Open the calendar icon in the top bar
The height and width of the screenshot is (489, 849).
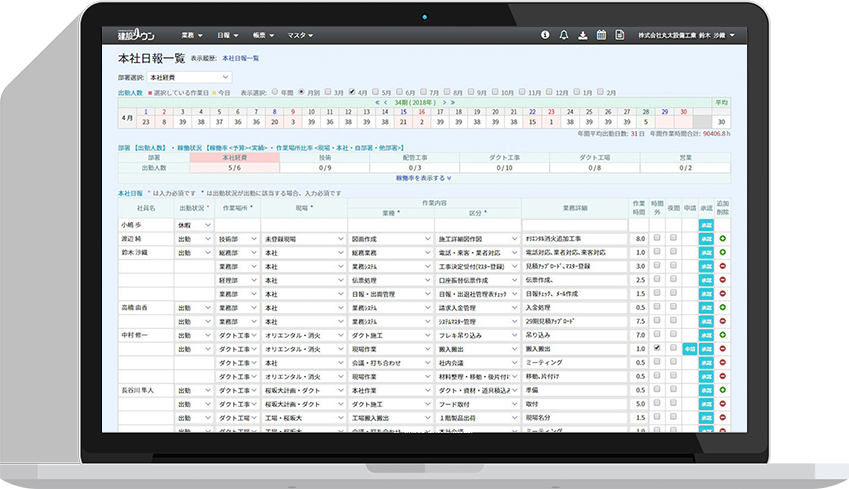[x=601, y=35]
